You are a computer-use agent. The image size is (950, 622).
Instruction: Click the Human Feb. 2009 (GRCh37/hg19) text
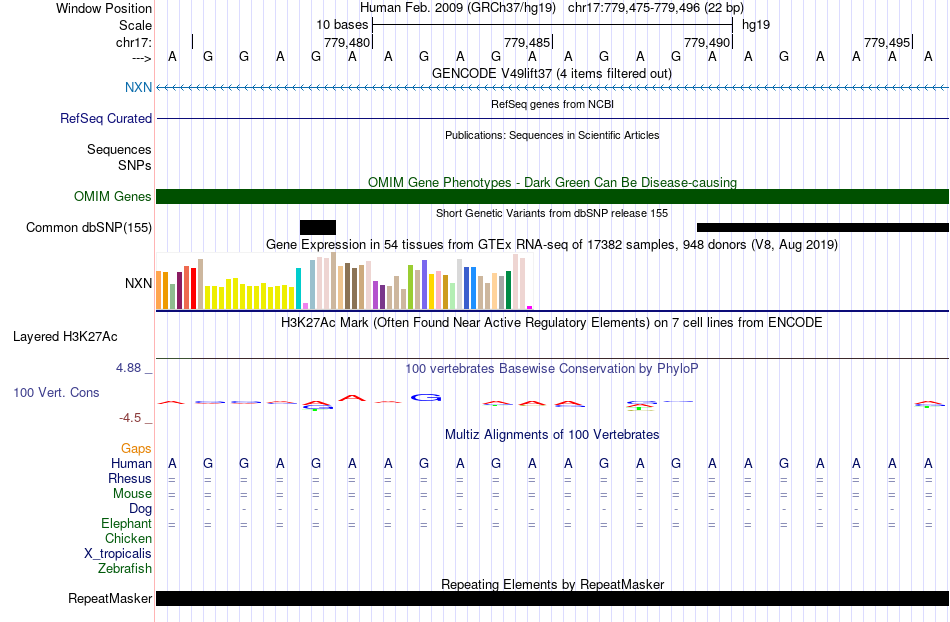pos(457,8)
